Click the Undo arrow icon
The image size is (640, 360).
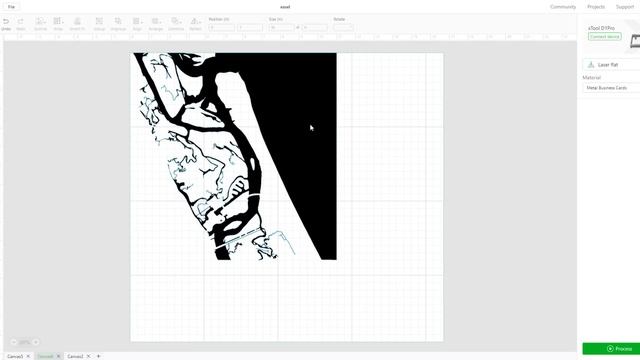click(x=6, y=21)
